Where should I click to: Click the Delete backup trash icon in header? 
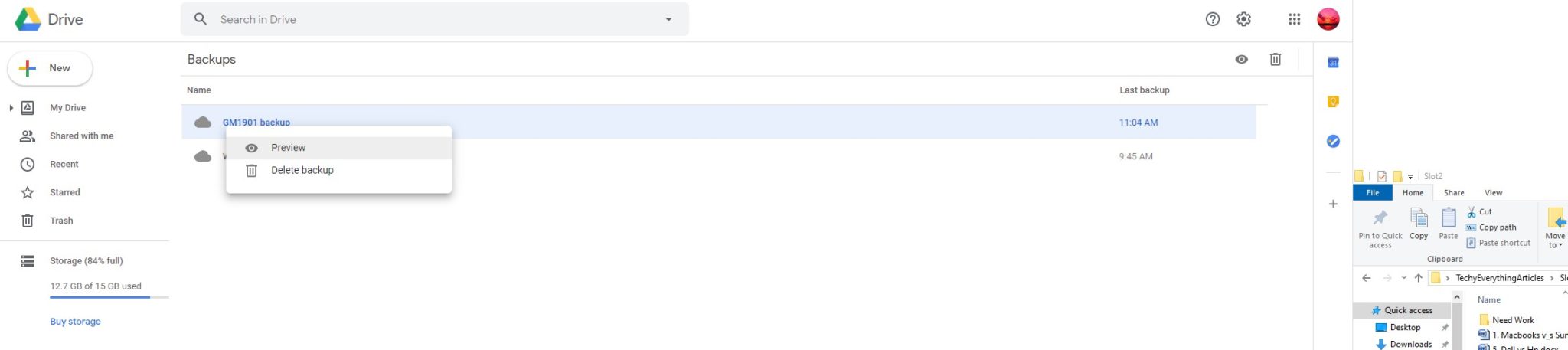tap(1275, 59)
